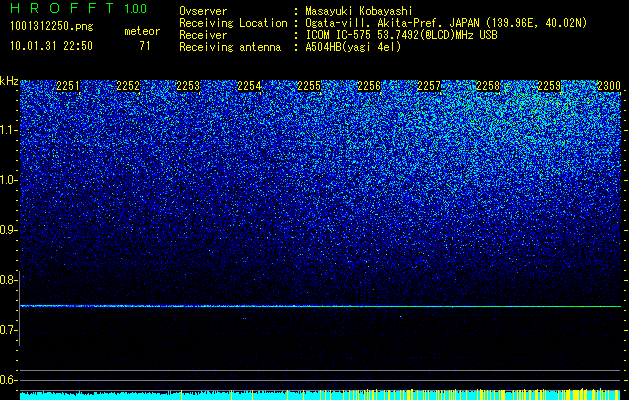The width and height of the screenshot is (629, 400).
Task: Select the file name 1001312250.png
Action: [x=52, y=27]
